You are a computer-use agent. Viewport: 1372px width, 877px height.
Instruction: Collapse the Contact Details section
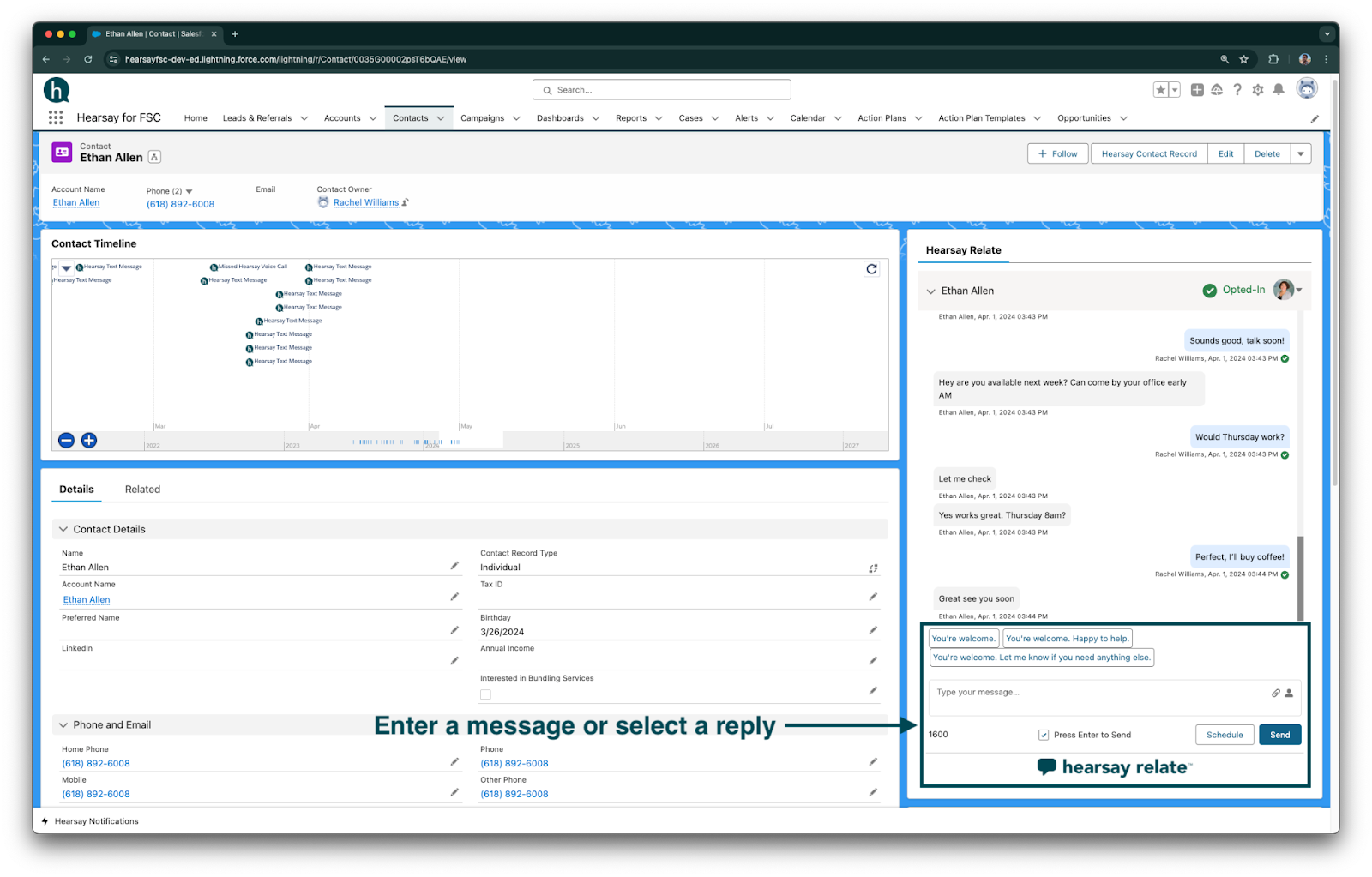pyautogui.click(x=63, y=529)
